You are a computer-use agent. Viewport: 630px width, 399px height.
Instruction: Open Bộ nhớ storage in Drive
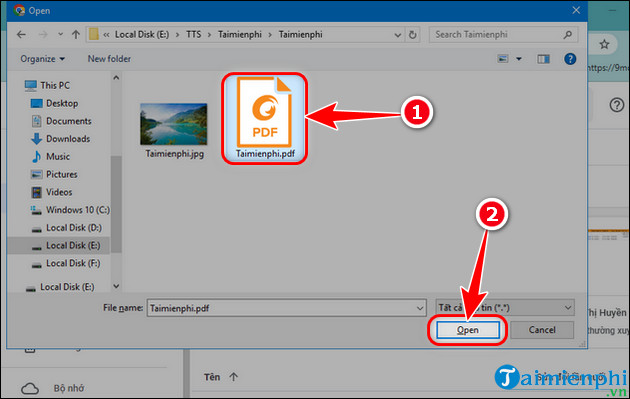69,388
